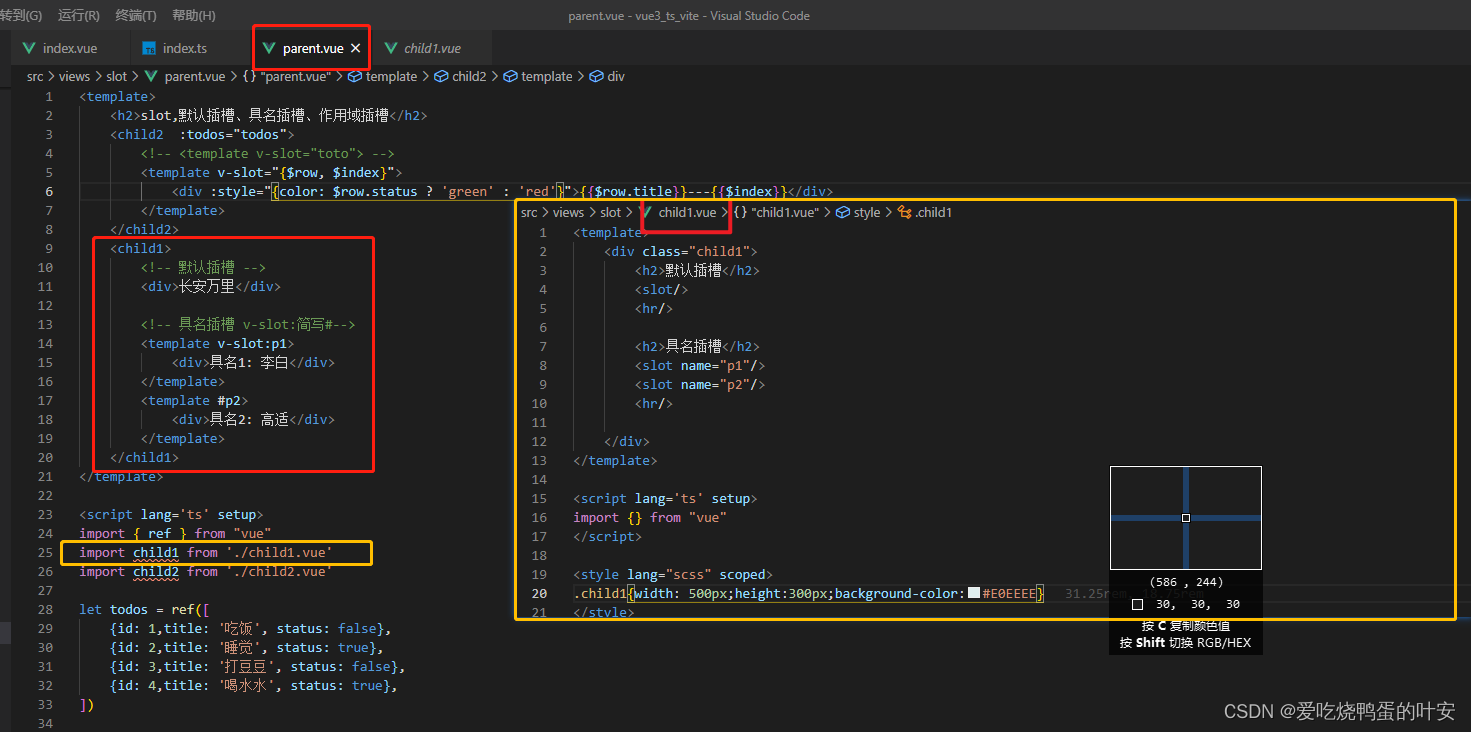1471x732 pixels.
Task: Click the todos row with title '打豆豆'
Action: (259, 666)
